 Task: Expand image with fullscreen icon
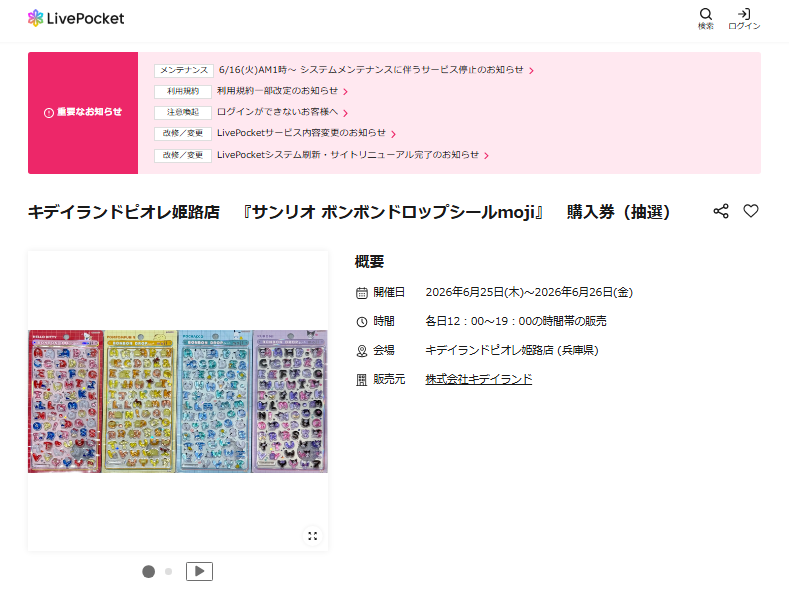point(312,536)
